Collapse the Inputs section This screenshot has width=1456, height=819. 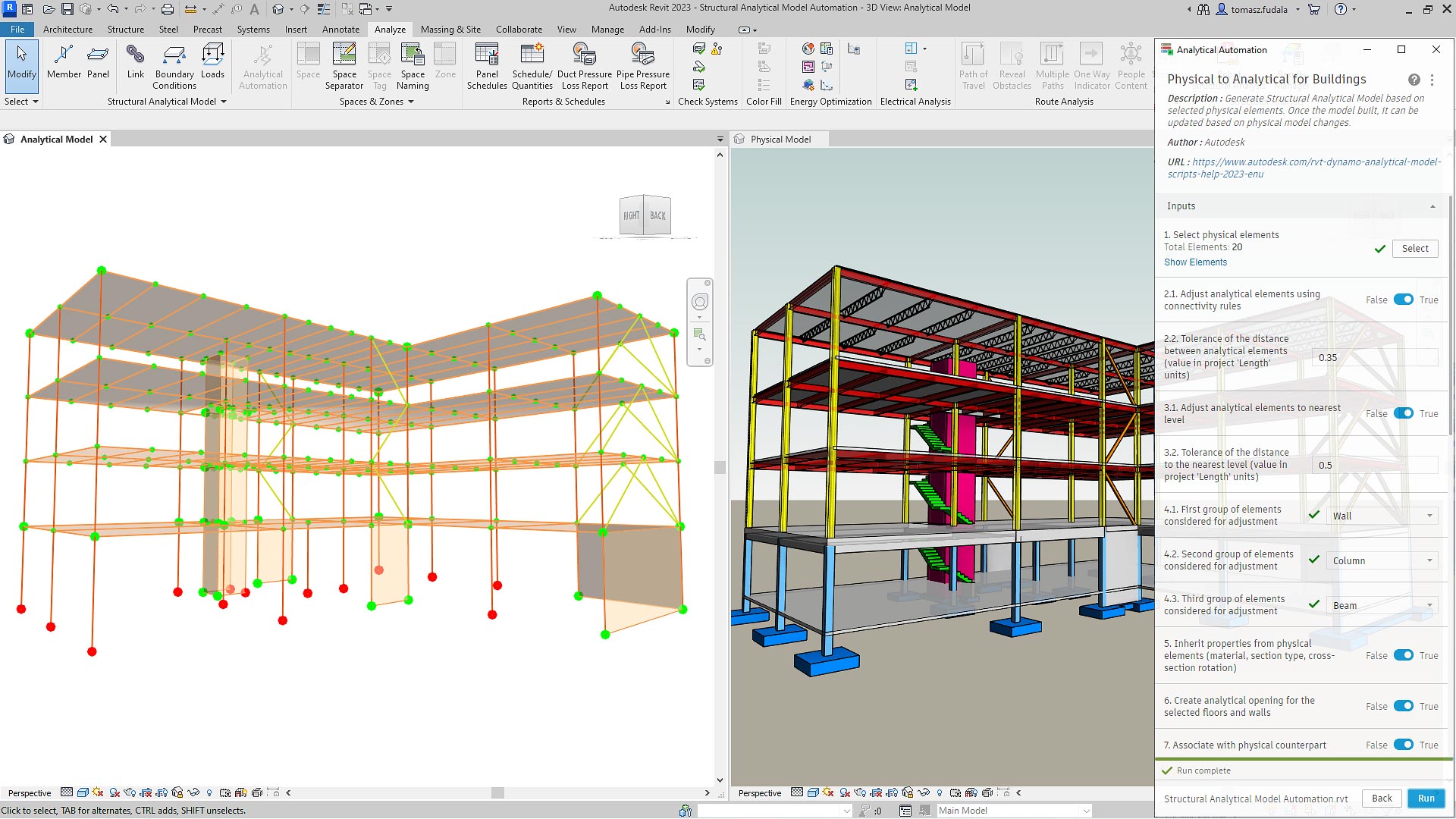(1432, 206)
